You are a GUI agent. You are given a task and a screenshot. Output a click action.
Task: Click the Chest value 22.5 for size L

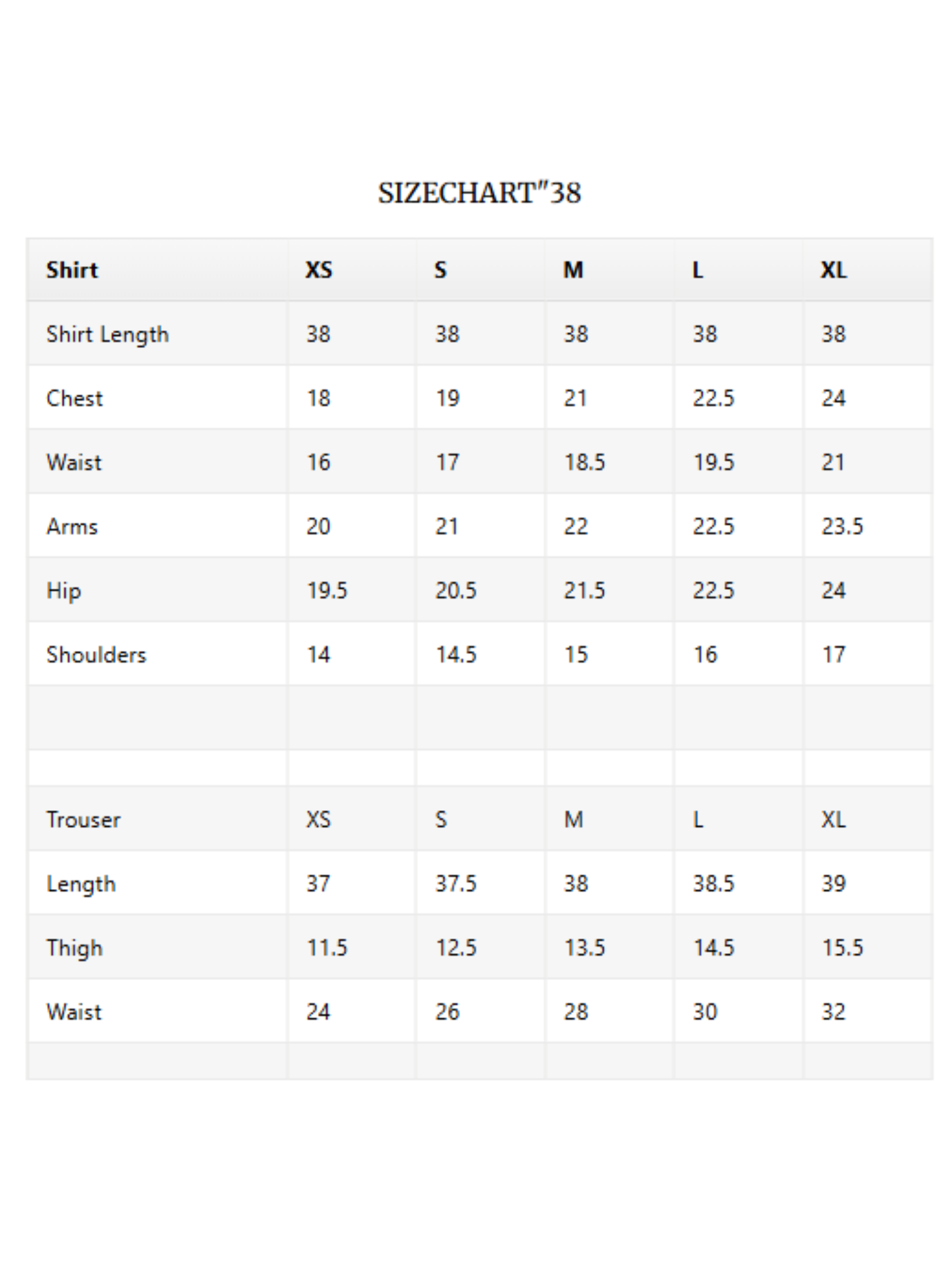(x=713, y=398)
